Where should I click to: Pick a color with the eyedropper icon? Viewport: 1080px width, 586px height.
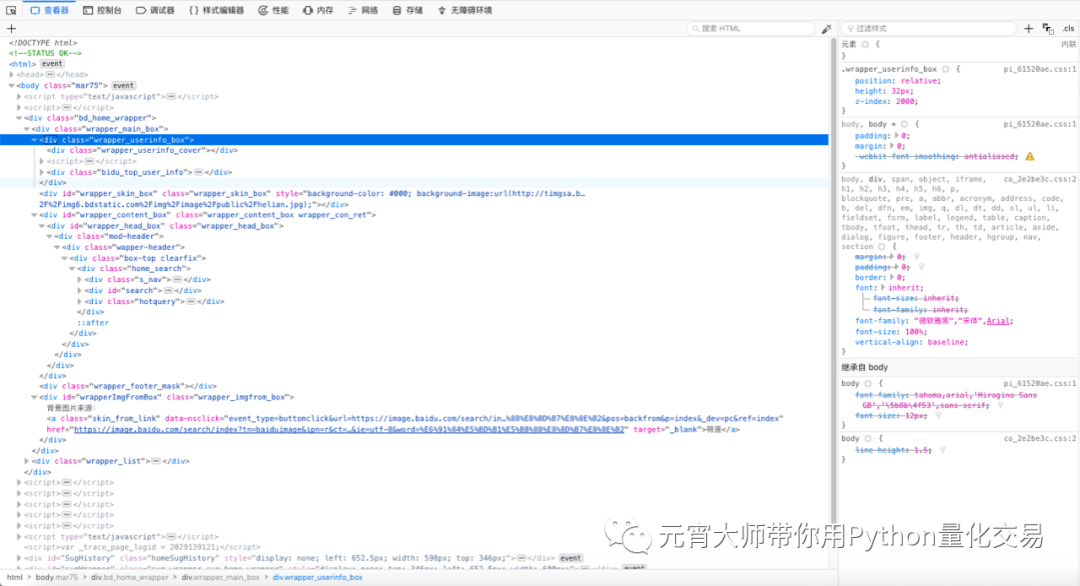(x=827, y=28)
